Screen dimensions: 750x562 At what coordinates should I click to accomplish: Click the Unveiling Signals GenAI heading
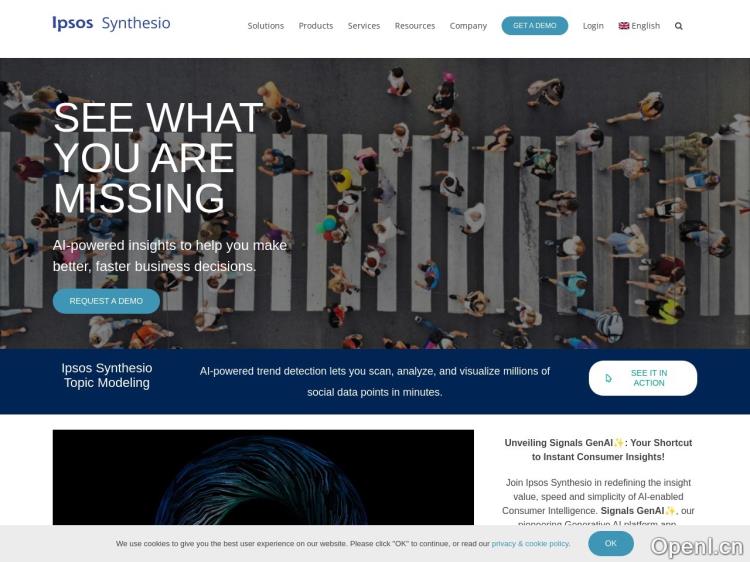[x=598, y=450]
